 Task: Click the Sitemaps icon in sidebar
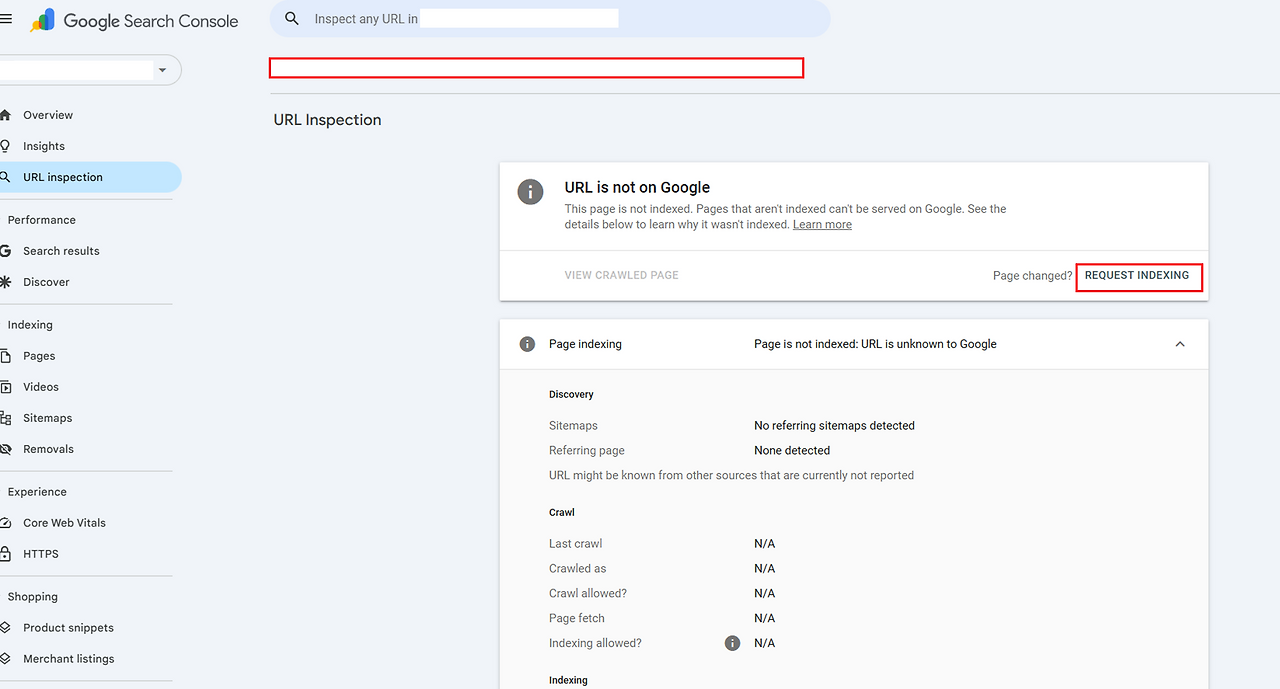[x=6, y=418]
